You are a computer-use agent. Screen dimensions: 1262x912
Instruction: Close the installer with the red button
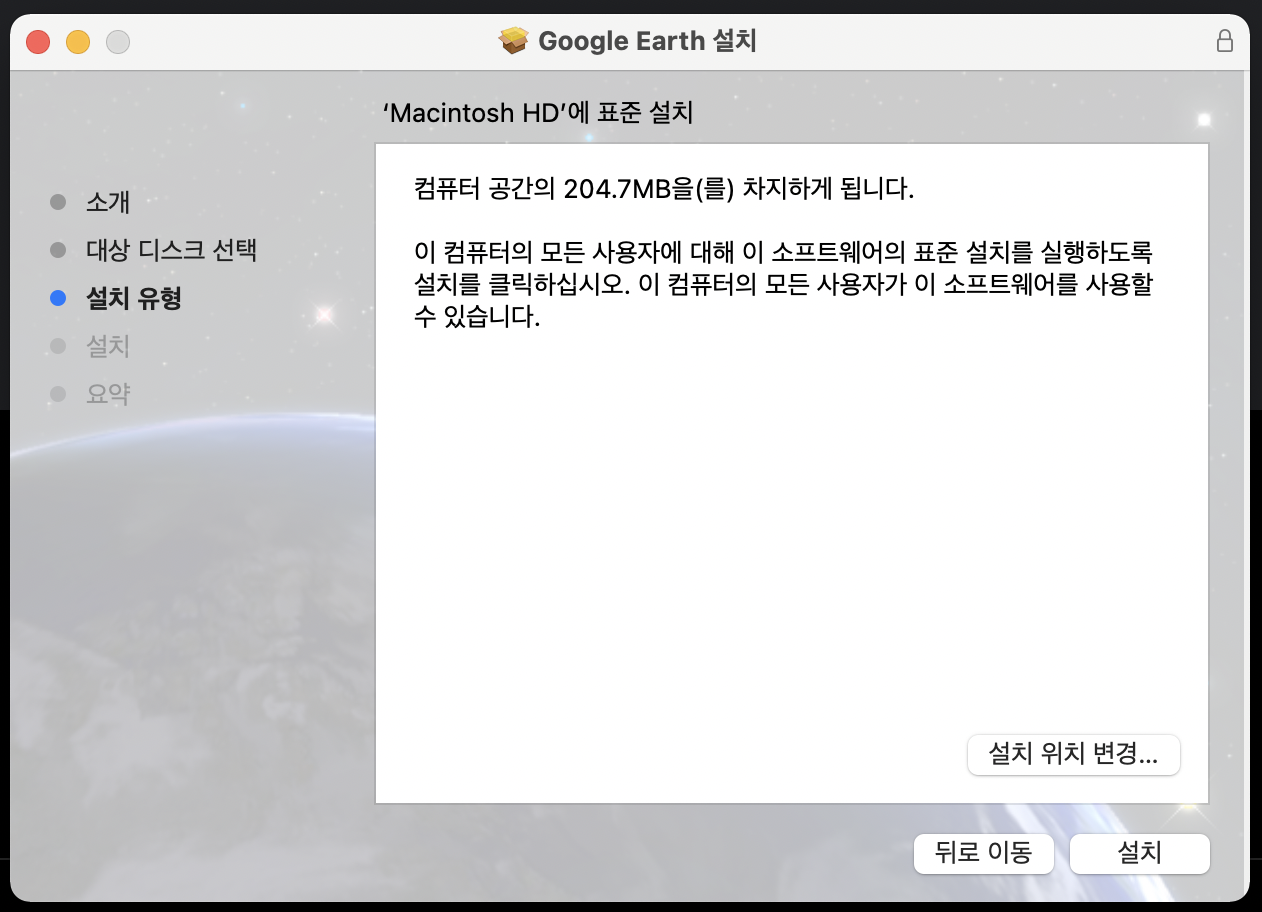tap(38, 42)
